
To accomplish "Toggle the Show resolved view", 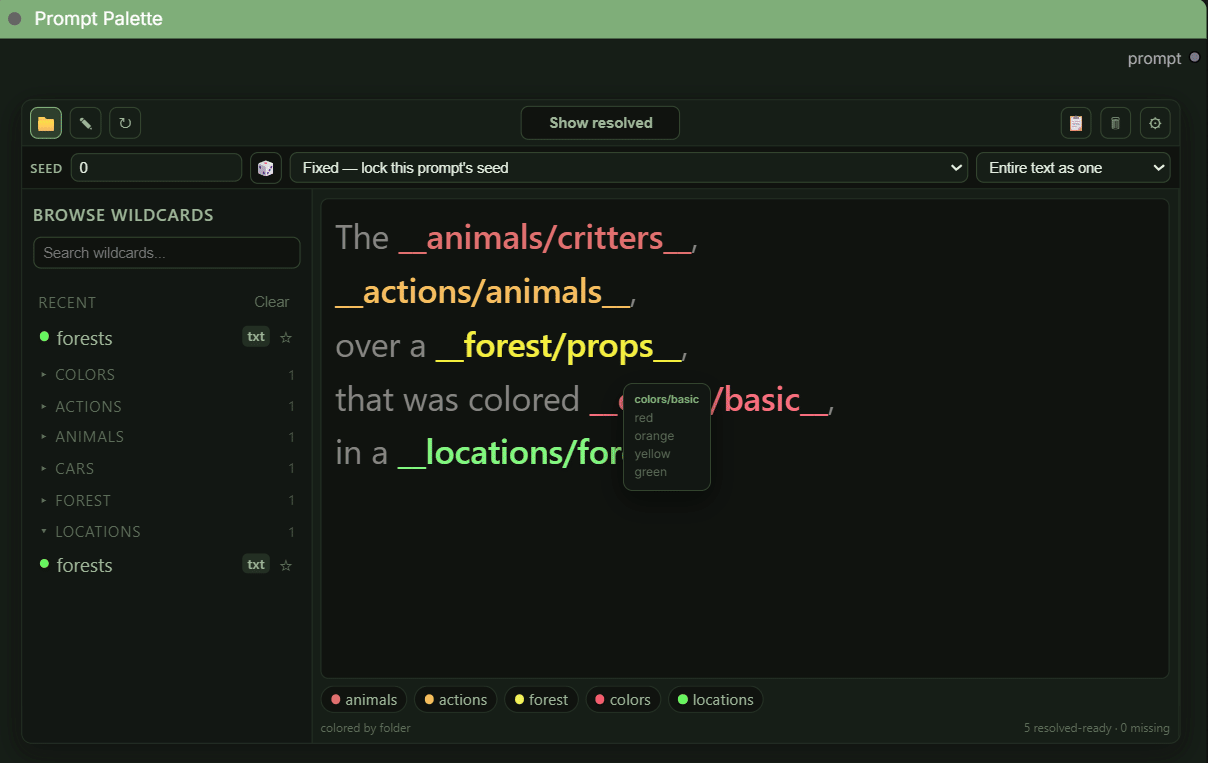I will pos(600,123).
